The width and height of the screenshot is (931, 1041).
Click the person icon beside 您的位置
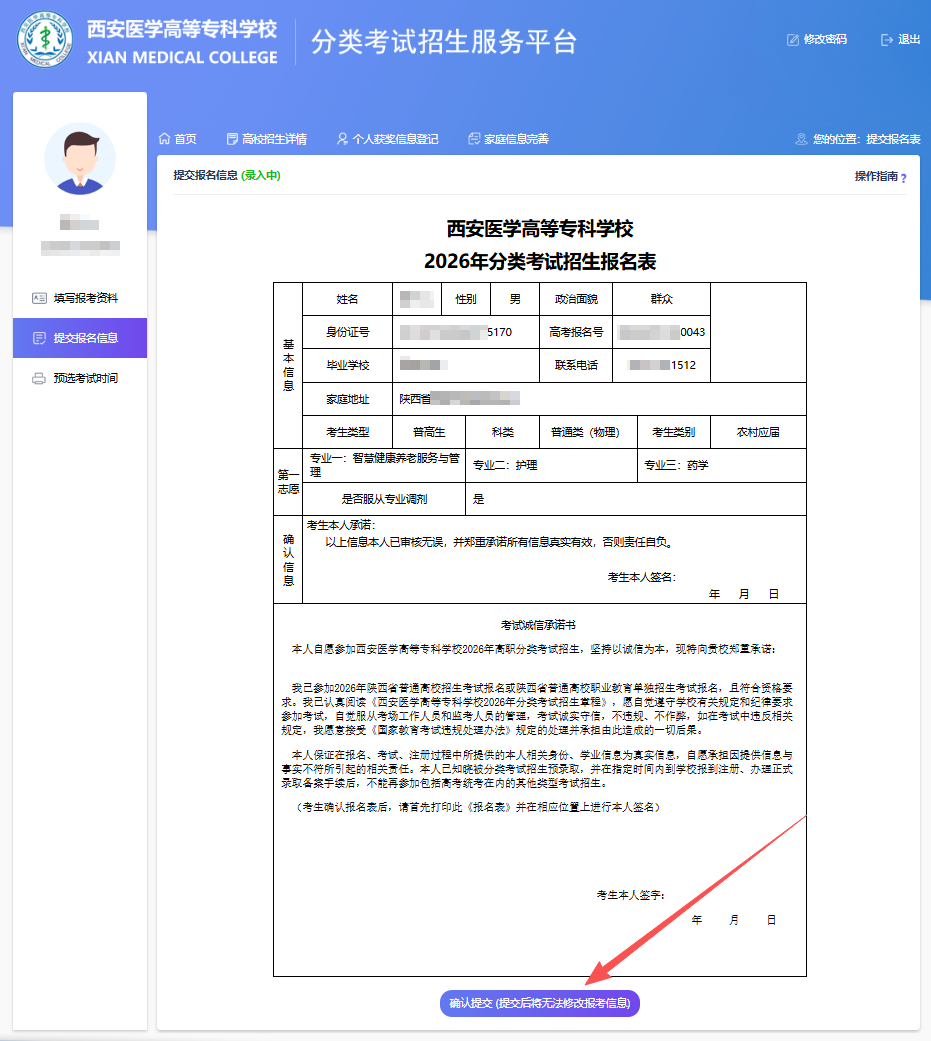click(800, 139)
